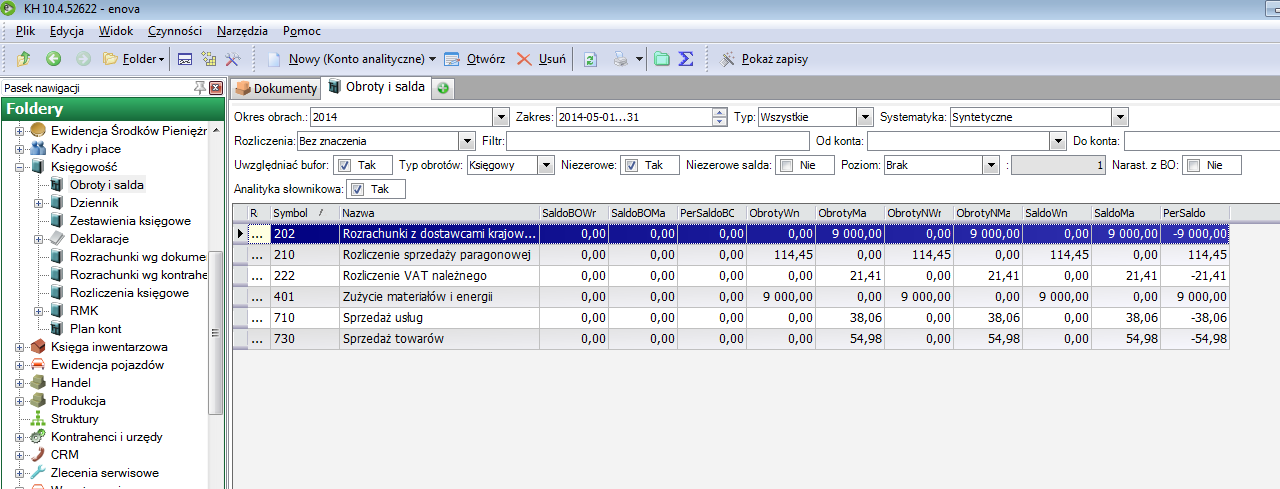Open the Pomoc menu
1280x489 pixels.
click(302, 31)
